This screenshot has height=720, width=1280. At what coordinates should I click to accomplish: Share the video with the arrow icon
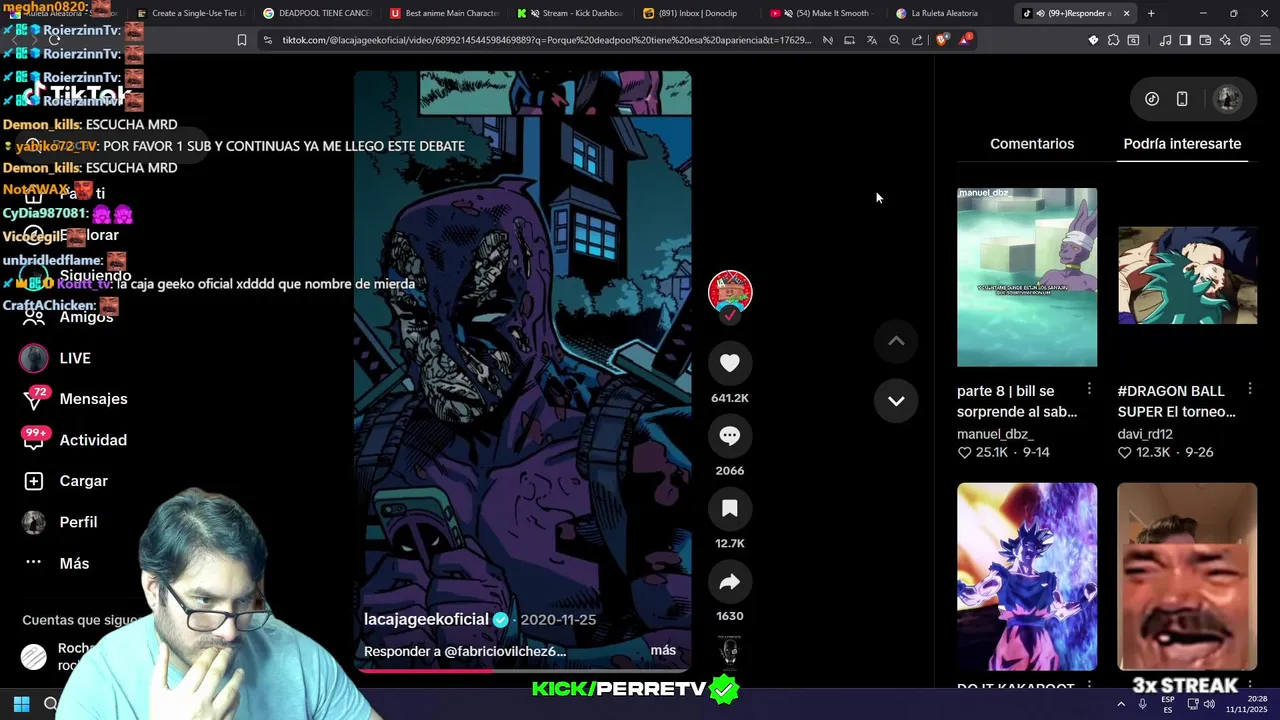[x=730, y=582]
